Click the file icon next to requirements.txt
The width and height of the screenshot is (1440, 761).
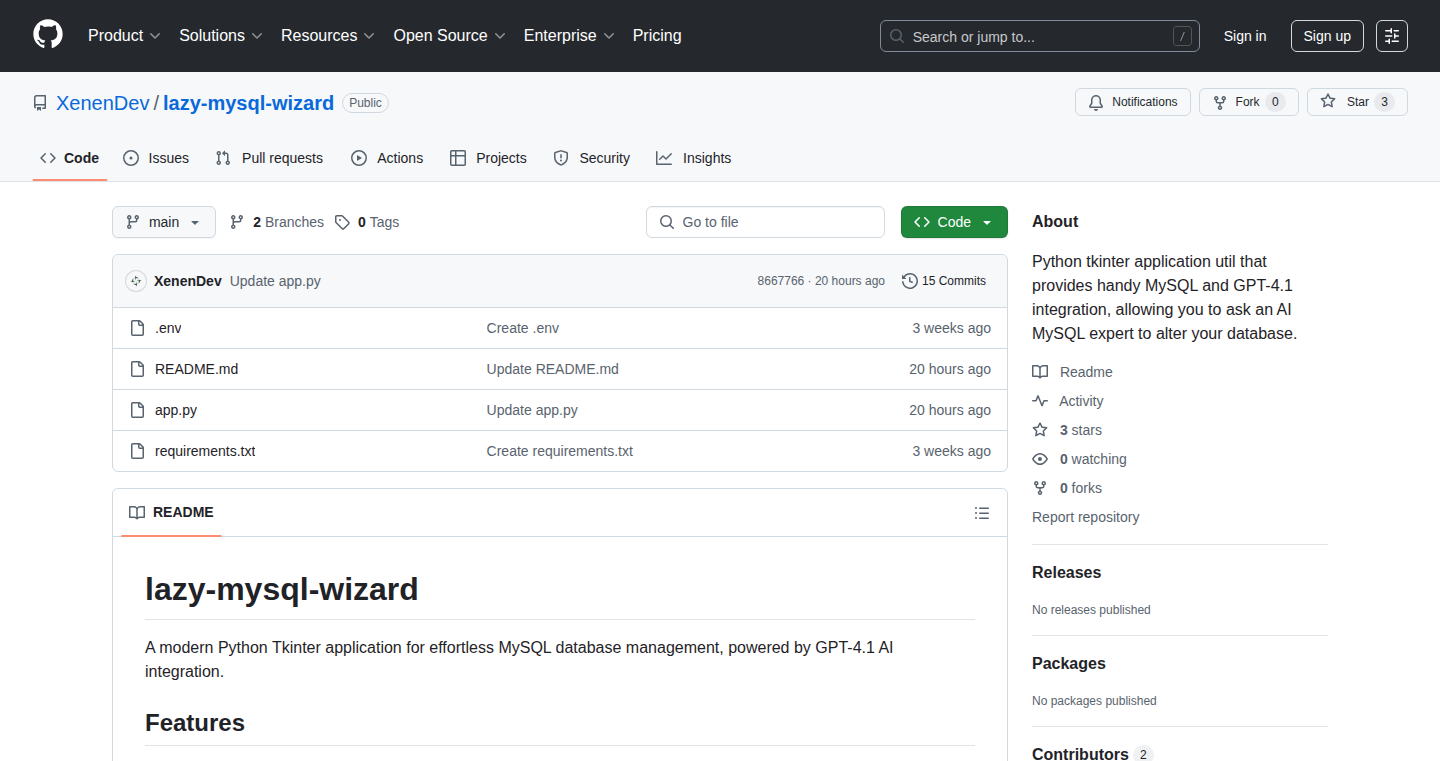(138, 451)
